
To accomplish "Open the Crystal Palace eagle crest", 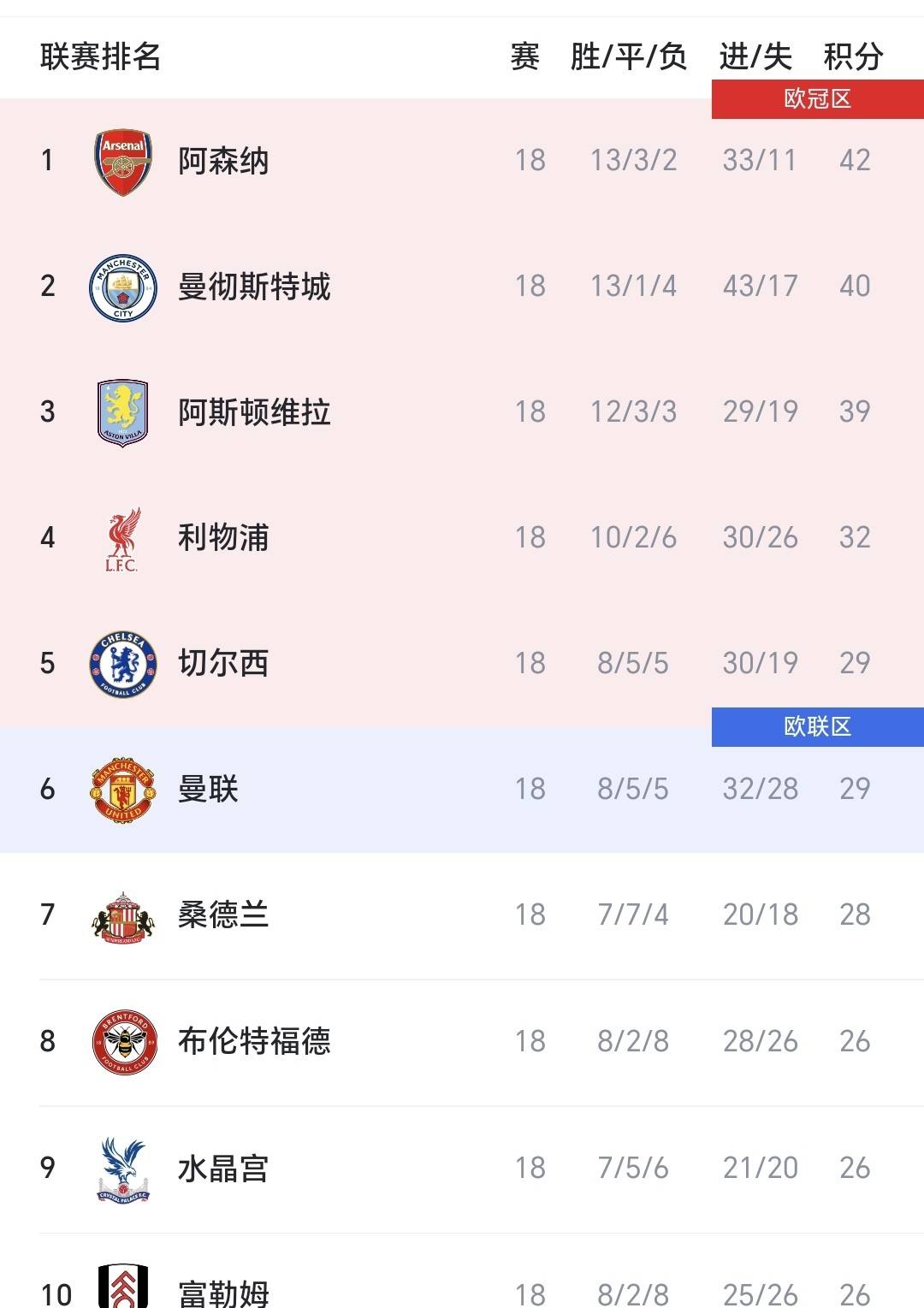I will point(123,1168).
